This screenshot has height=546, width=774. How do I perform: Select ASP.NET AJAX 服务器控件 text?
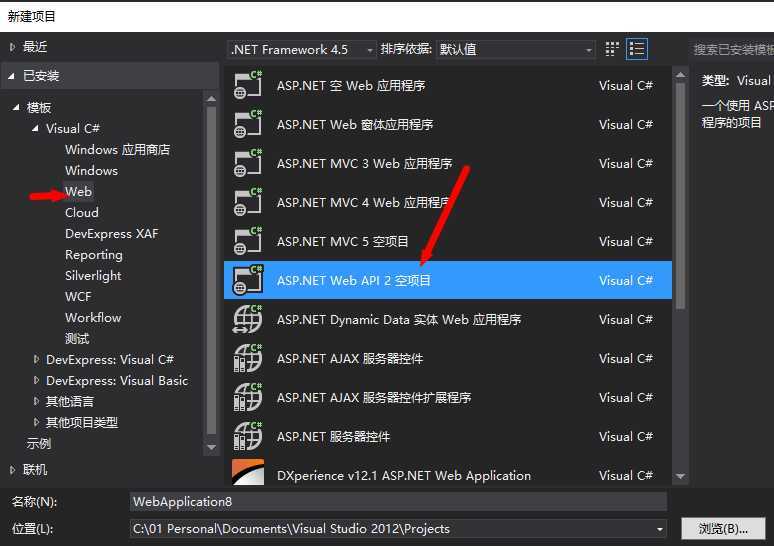(350, 358)
